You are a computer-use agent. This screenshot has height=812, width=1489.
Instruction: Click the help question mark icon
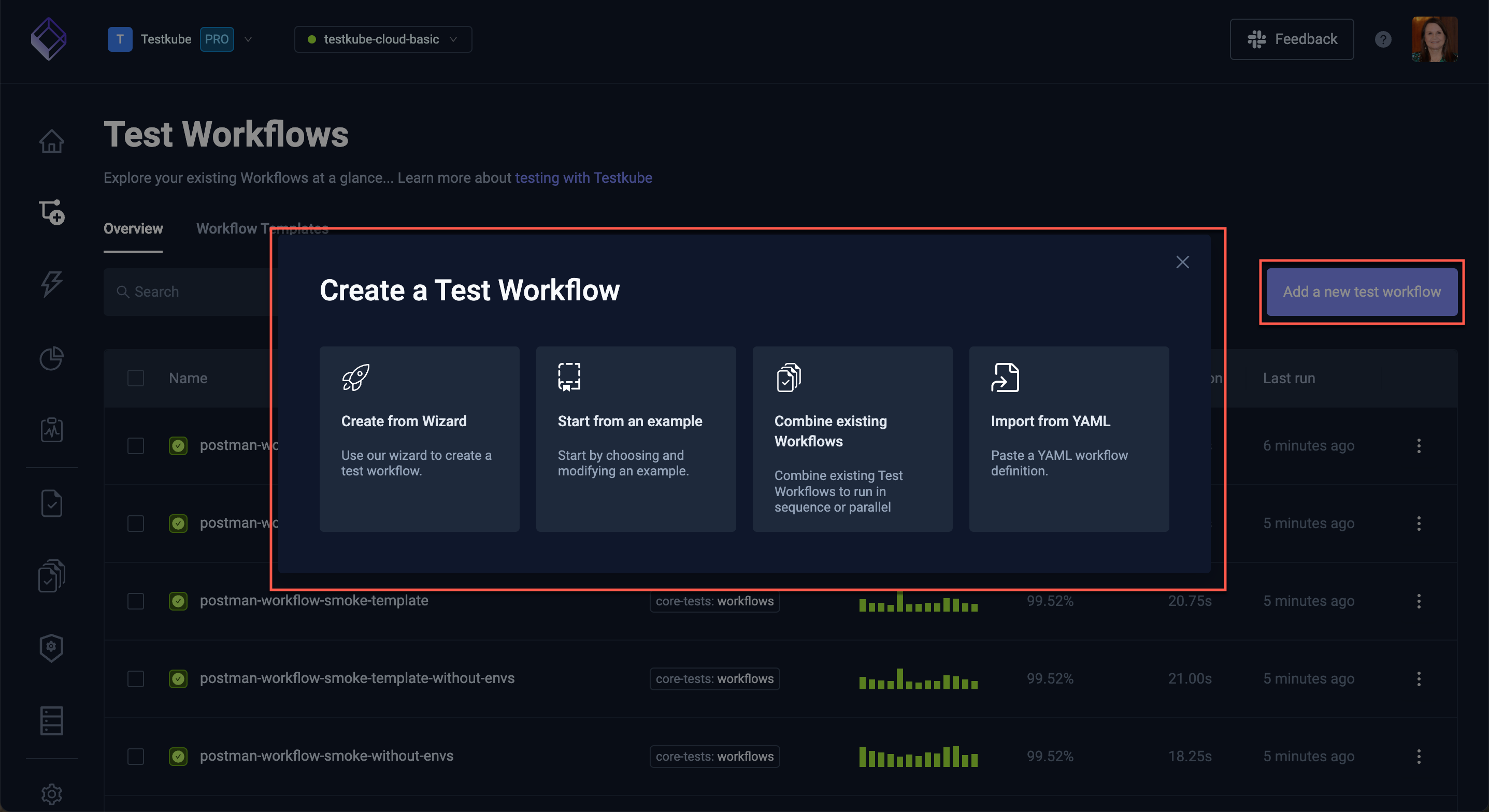[x=1383, y=39]
